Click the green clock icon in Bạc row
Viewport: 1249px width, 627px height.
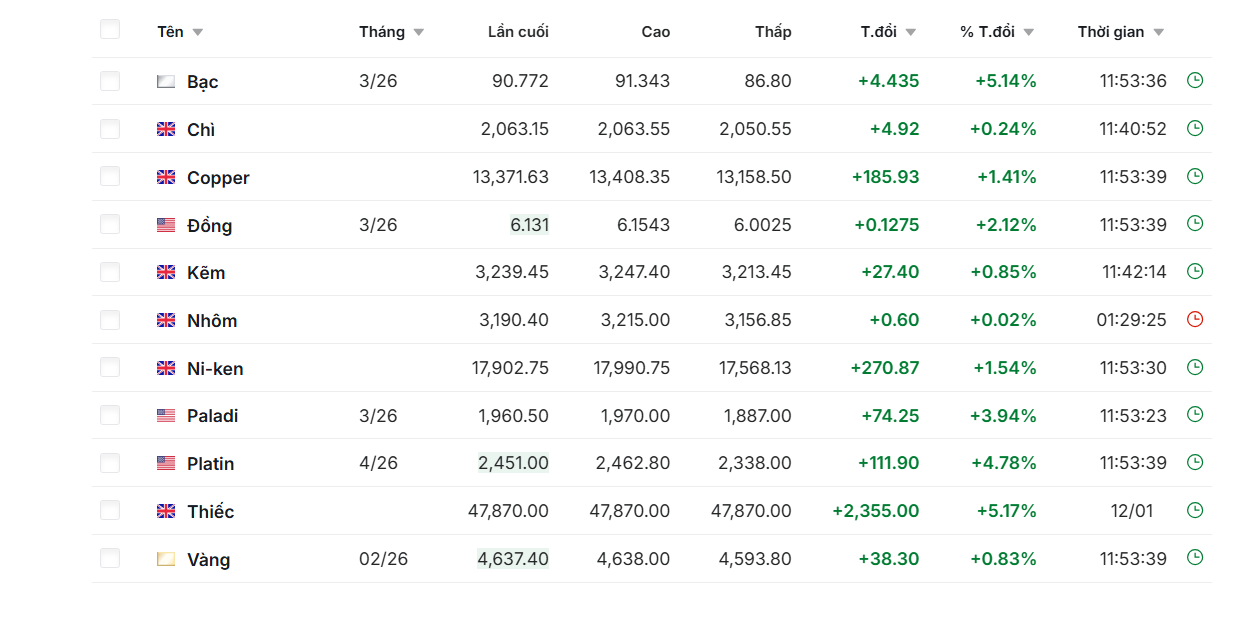[1194, 80]
